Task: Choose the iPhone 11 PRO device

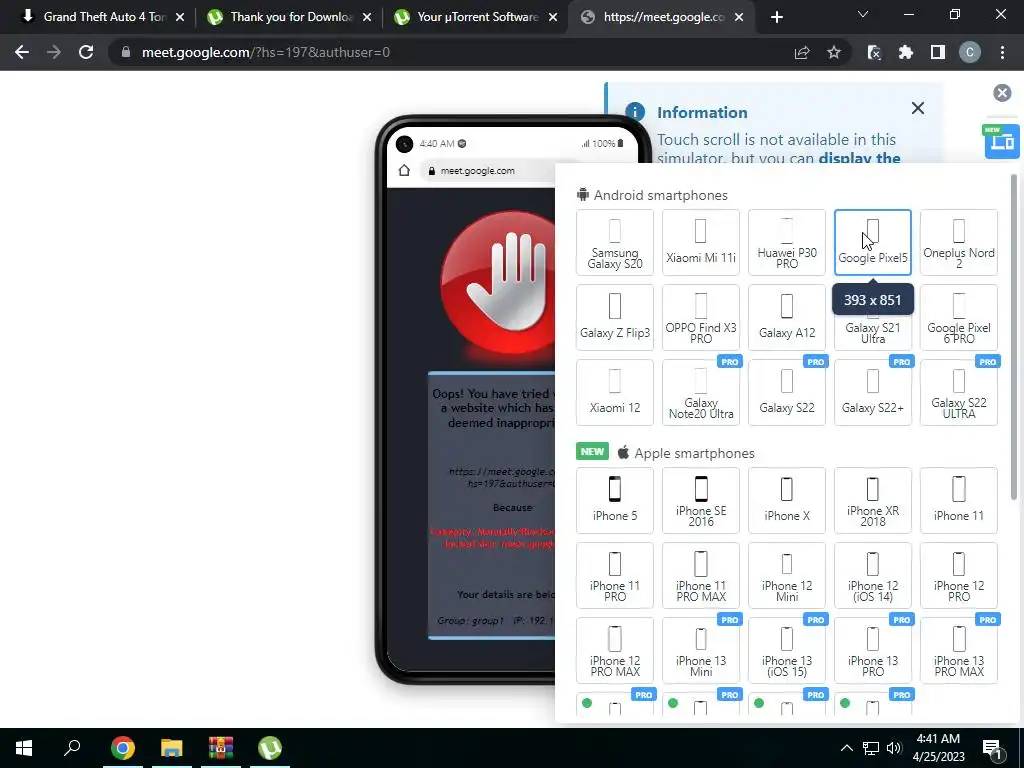Action: tap(615, 575)
